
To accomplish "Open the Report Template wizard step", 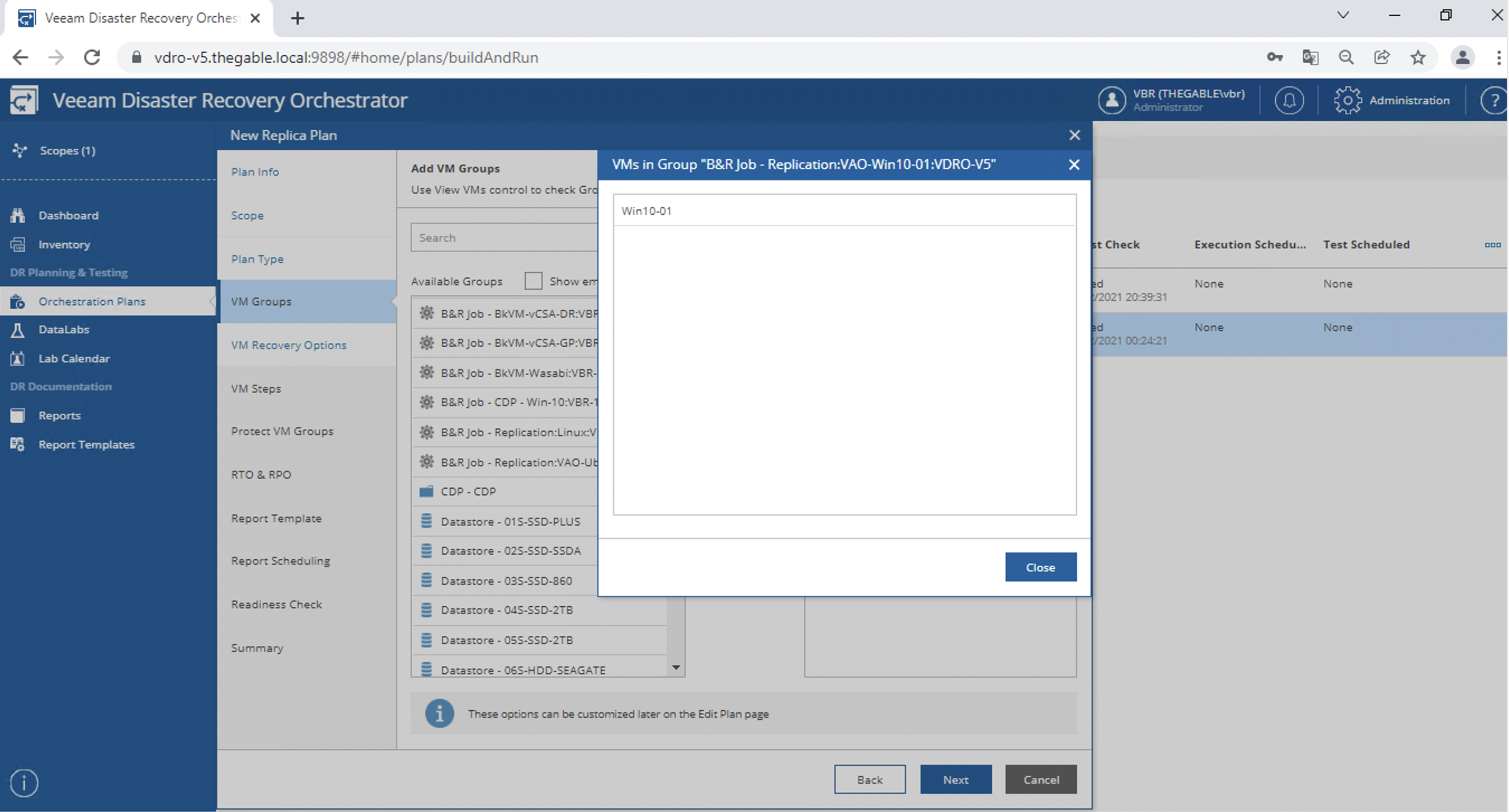I will 276,518.
